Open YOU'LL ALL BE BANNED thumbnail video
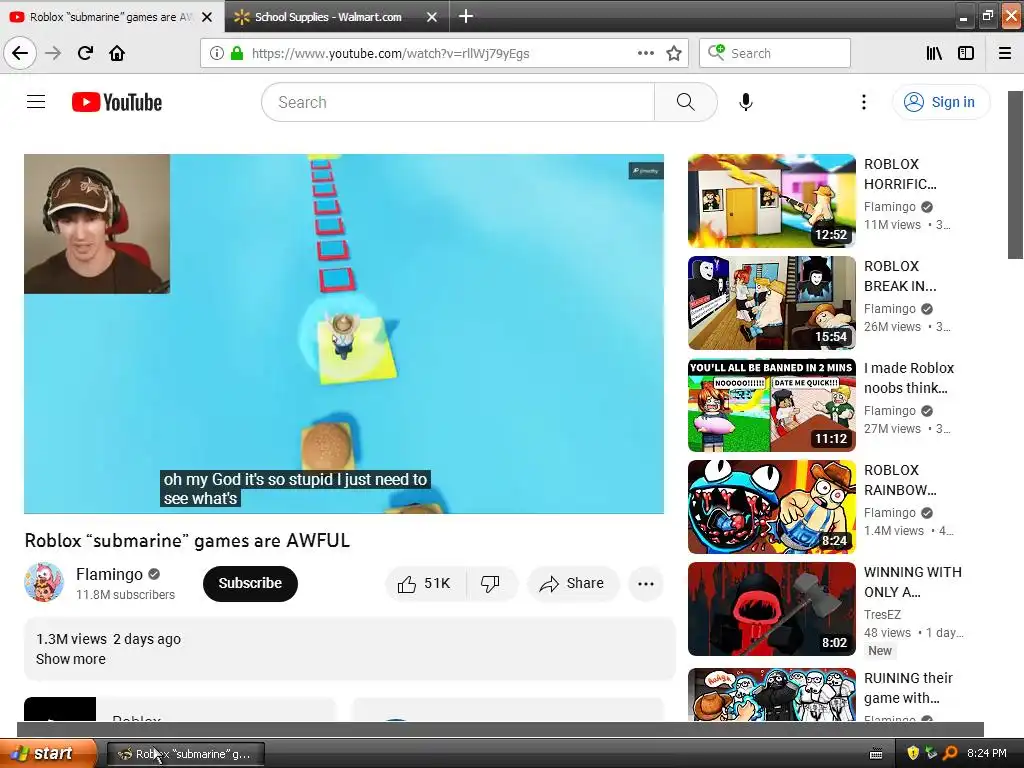The width and height of the screenshot is (1024, 768). pos(771,404)
